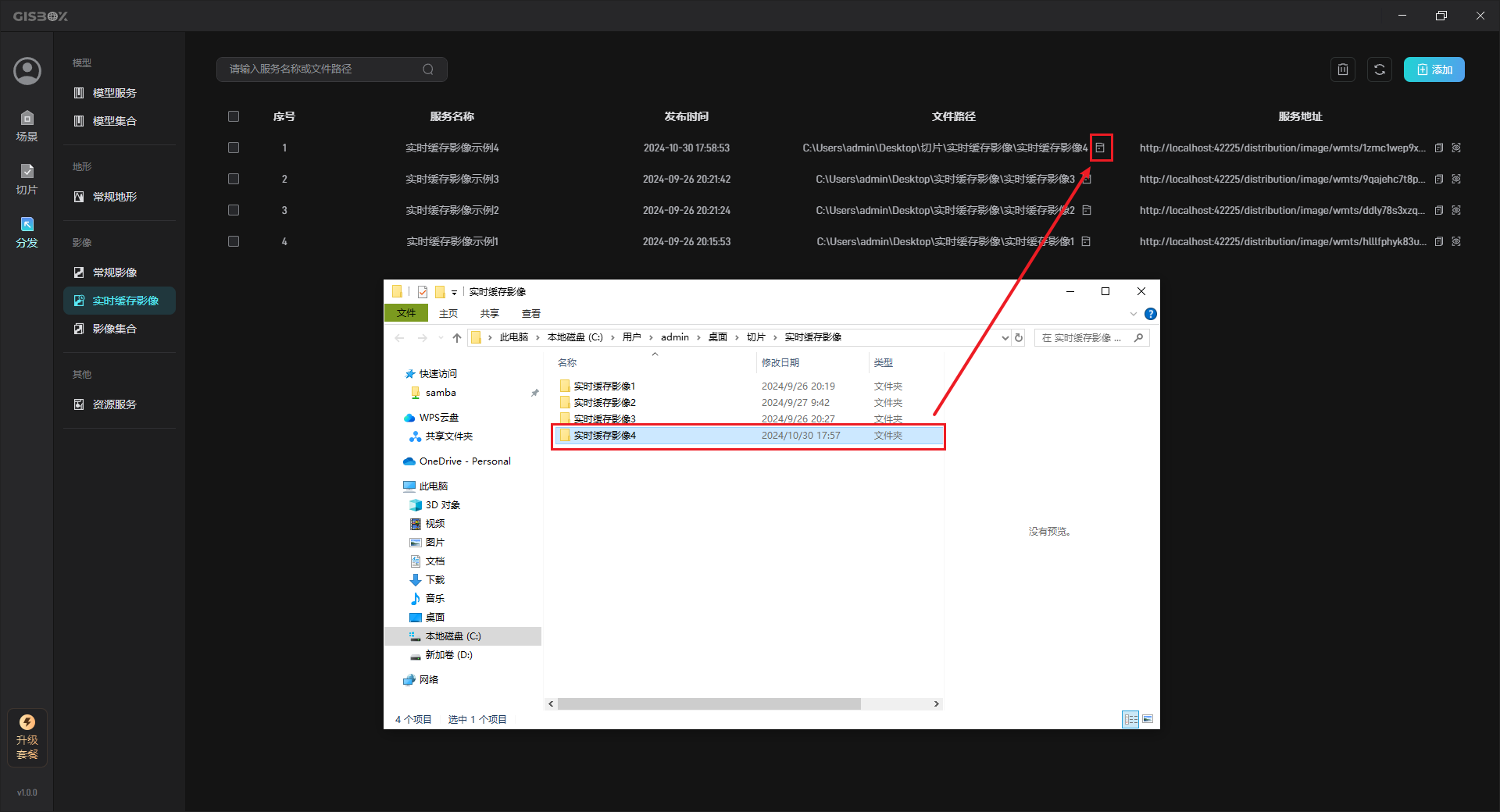The height and width of the screenshot is (812, 1500).
Task: Check the box for row 实时缓存影像示例1
Action: (x=234, y=241)
